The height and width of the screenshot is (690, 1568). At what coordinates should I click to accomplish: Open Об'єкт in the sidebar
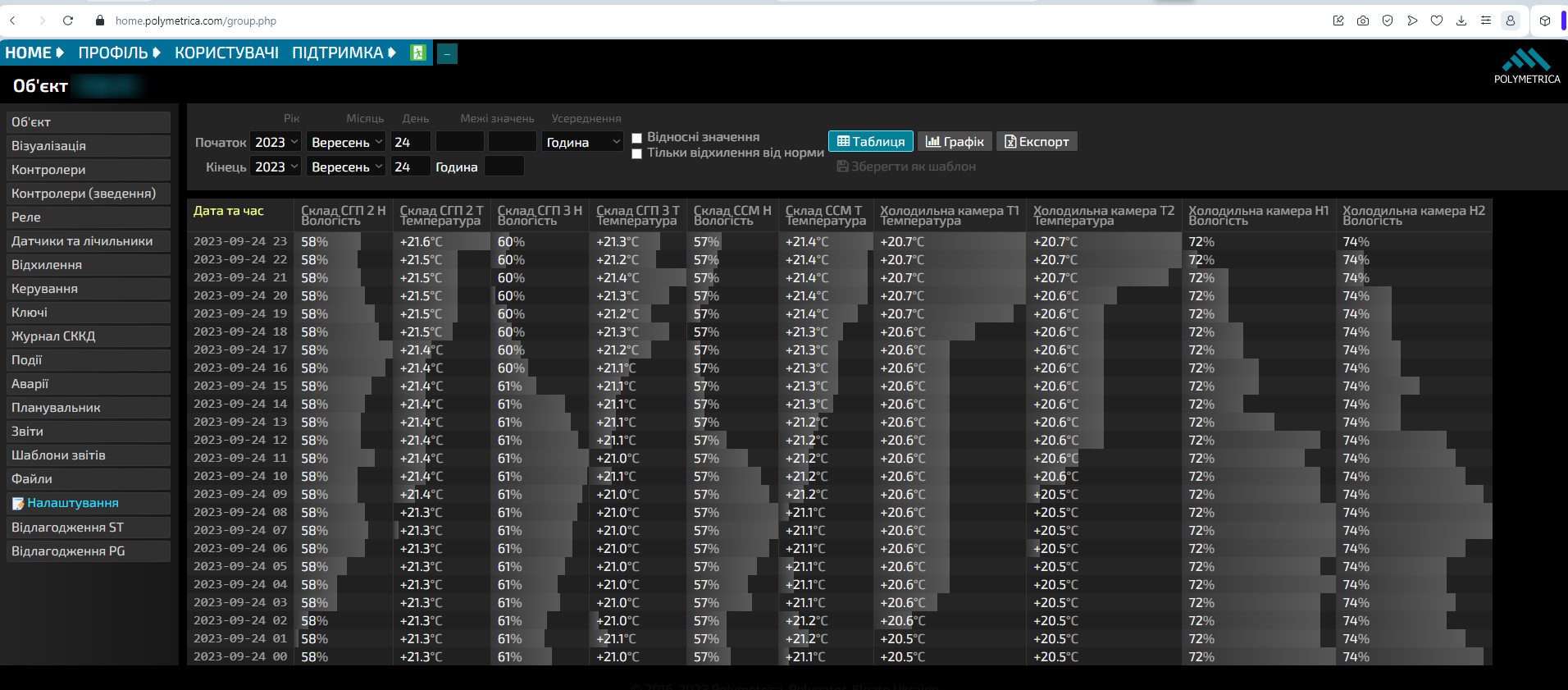click(x=89, y=122)
